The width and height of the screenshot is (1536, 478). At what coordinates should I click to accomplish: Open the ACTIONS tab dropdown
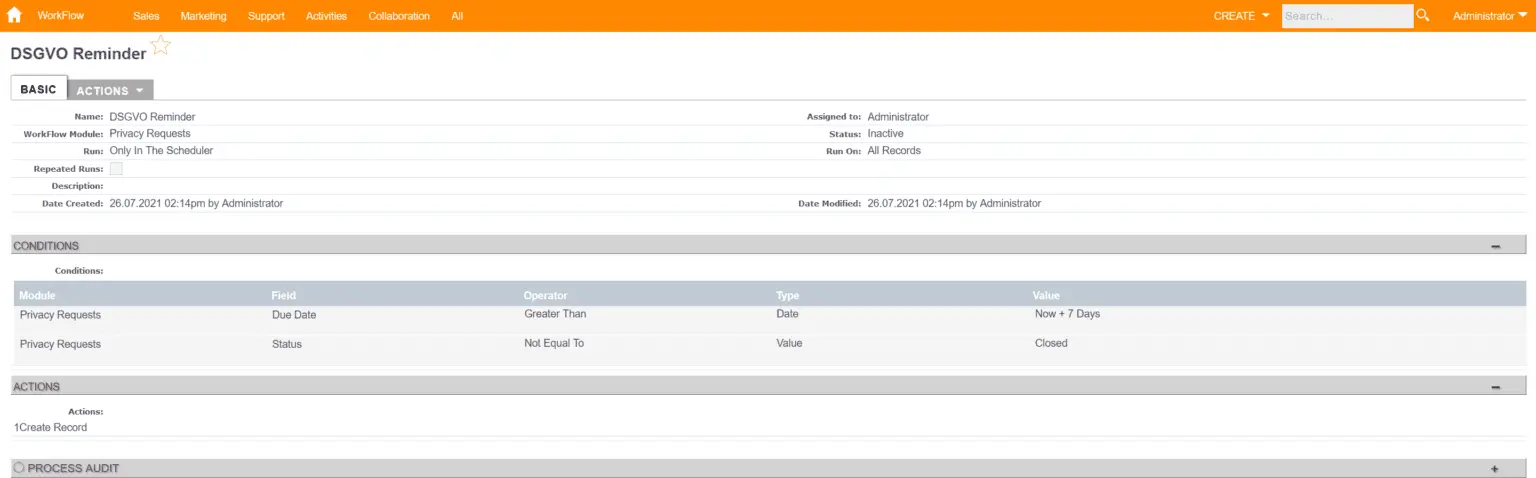[110, 90]
